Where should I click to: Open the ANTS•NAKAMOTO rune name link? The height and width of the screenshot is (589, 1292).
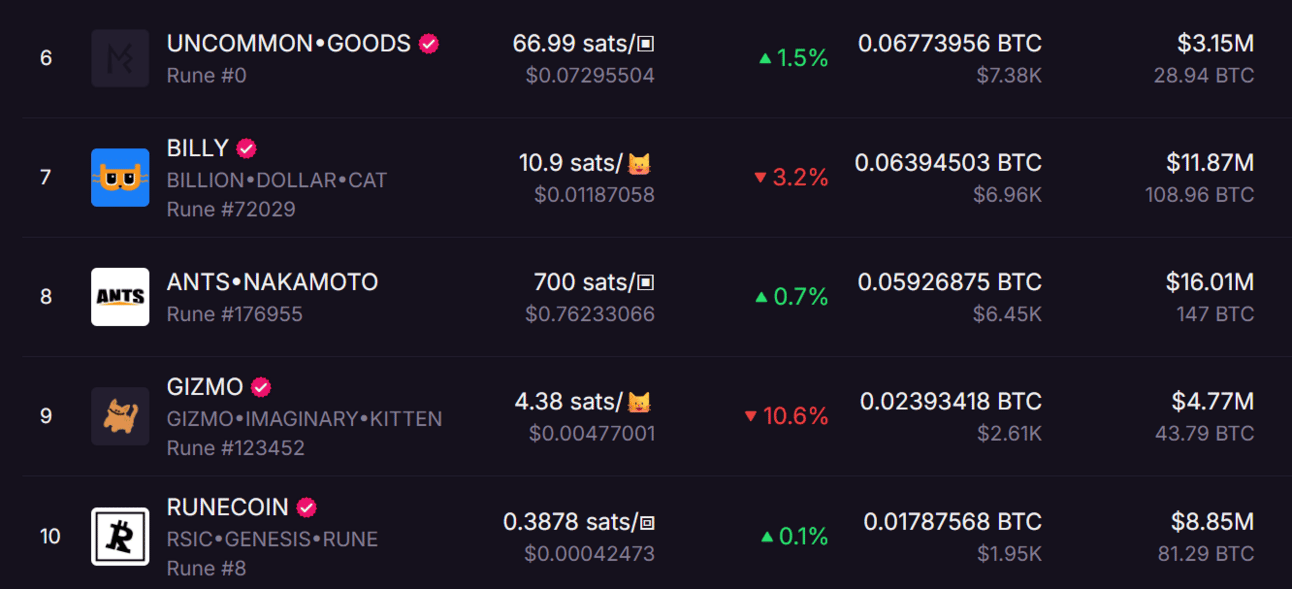pyautogui.click(x=272, y=283)
